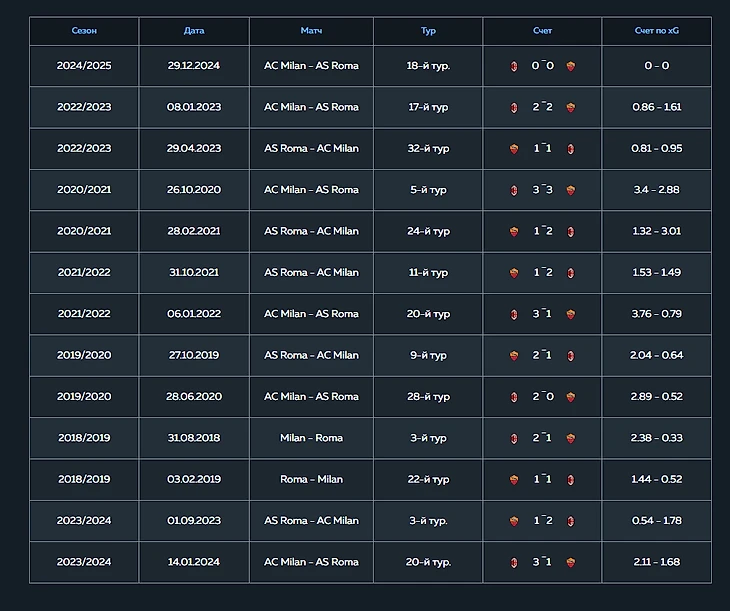The image size is (730, 611).
Task: Click the Сезон column header
Action: (x=84, y=31)
